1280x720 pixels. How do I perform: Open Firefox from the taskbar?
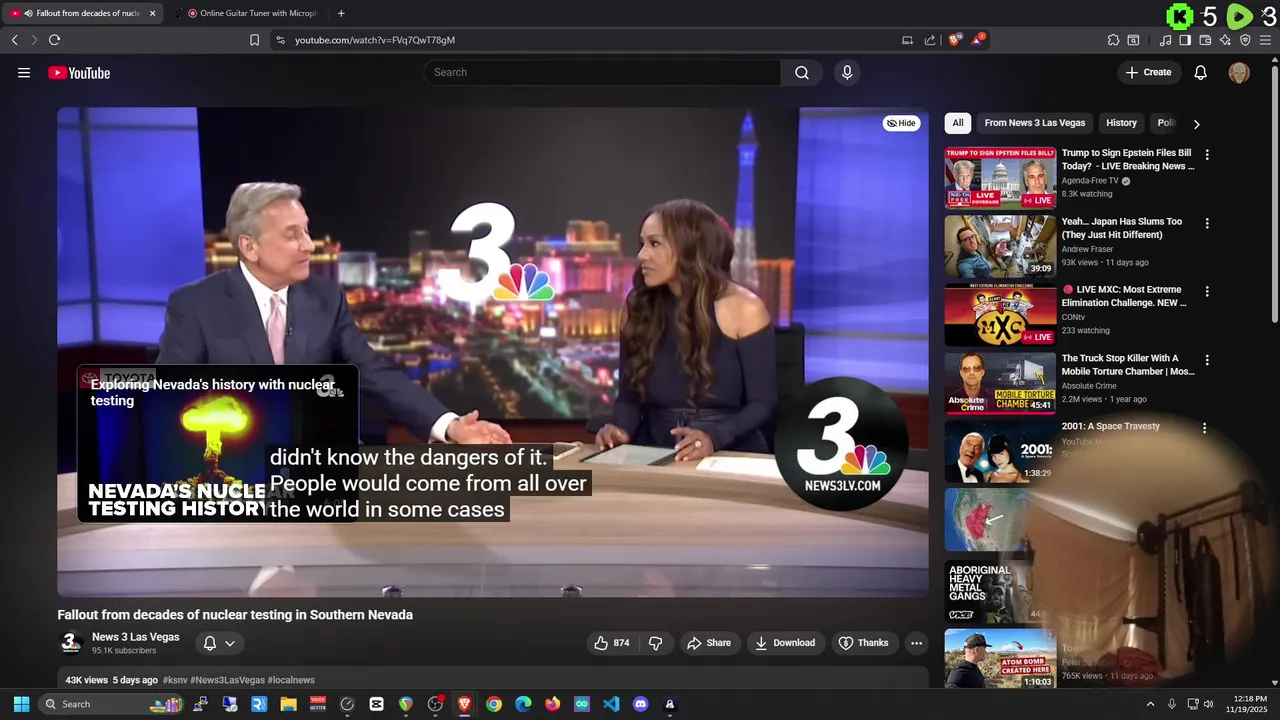point(553,704)
